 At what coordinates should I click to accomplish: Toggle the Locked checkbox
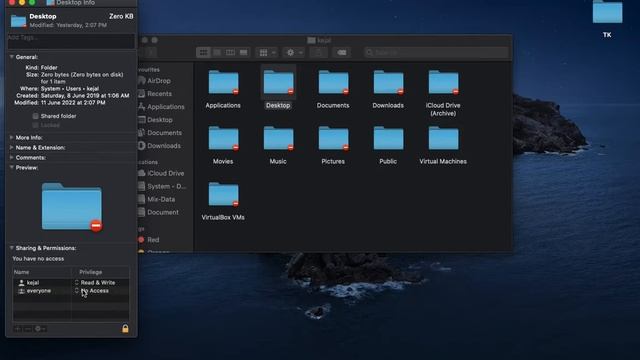[36, 125]
